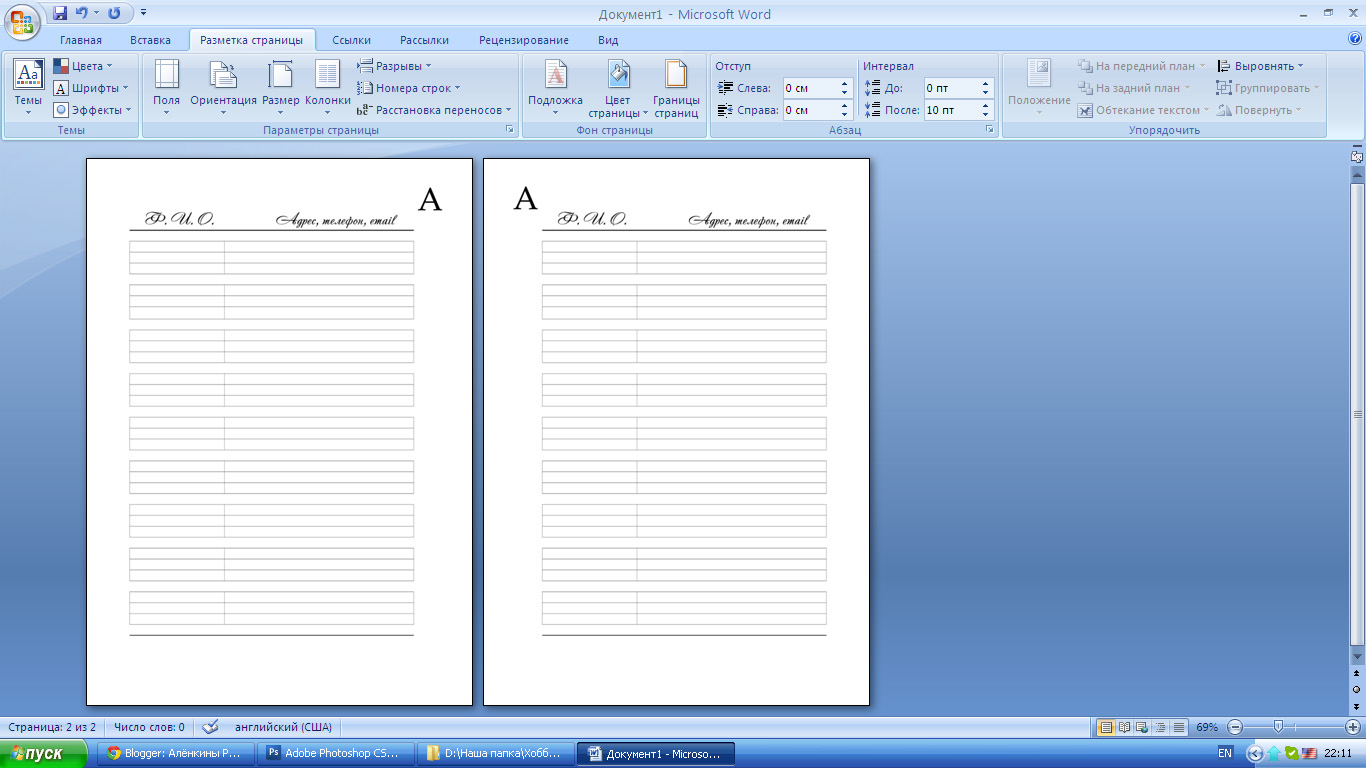This screenshot has height=768, width=1366.
Task: Switch to Adobe Photoshop taskbar window
Action: point(334,754)
